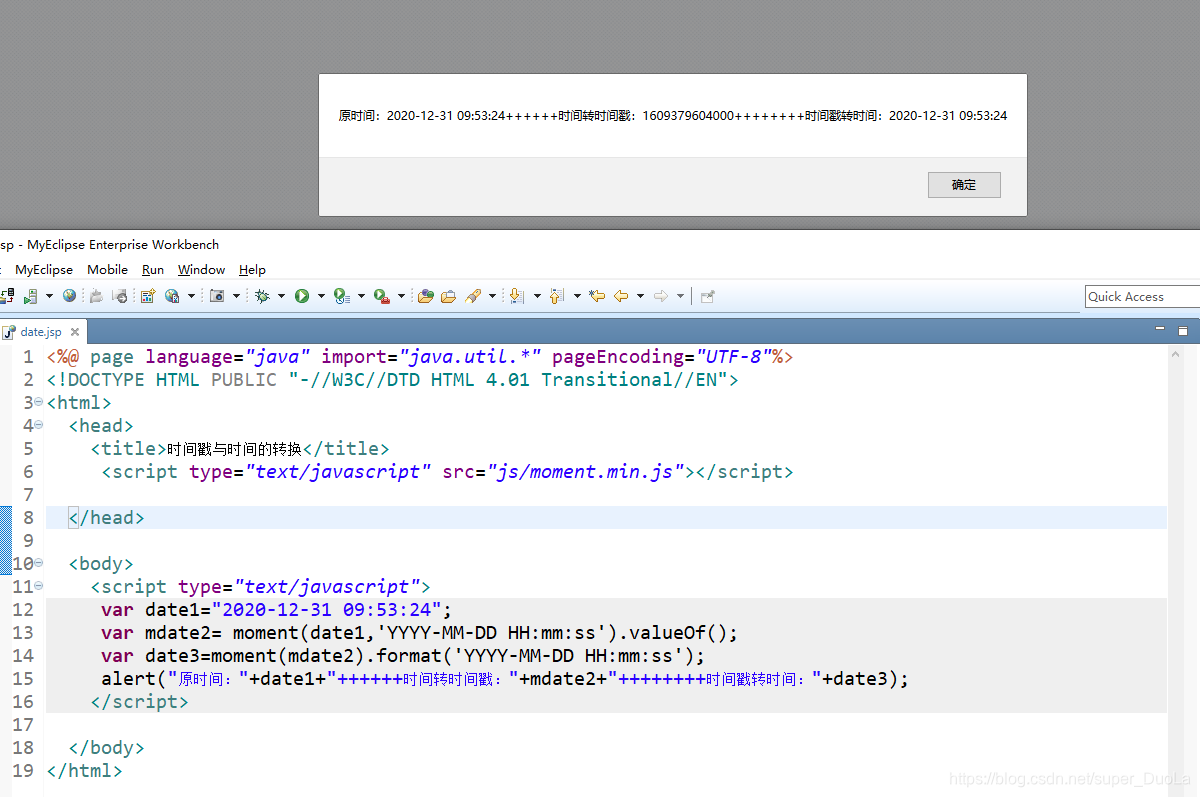Click the Debug bug icon in toolbar

coord(262,296)
